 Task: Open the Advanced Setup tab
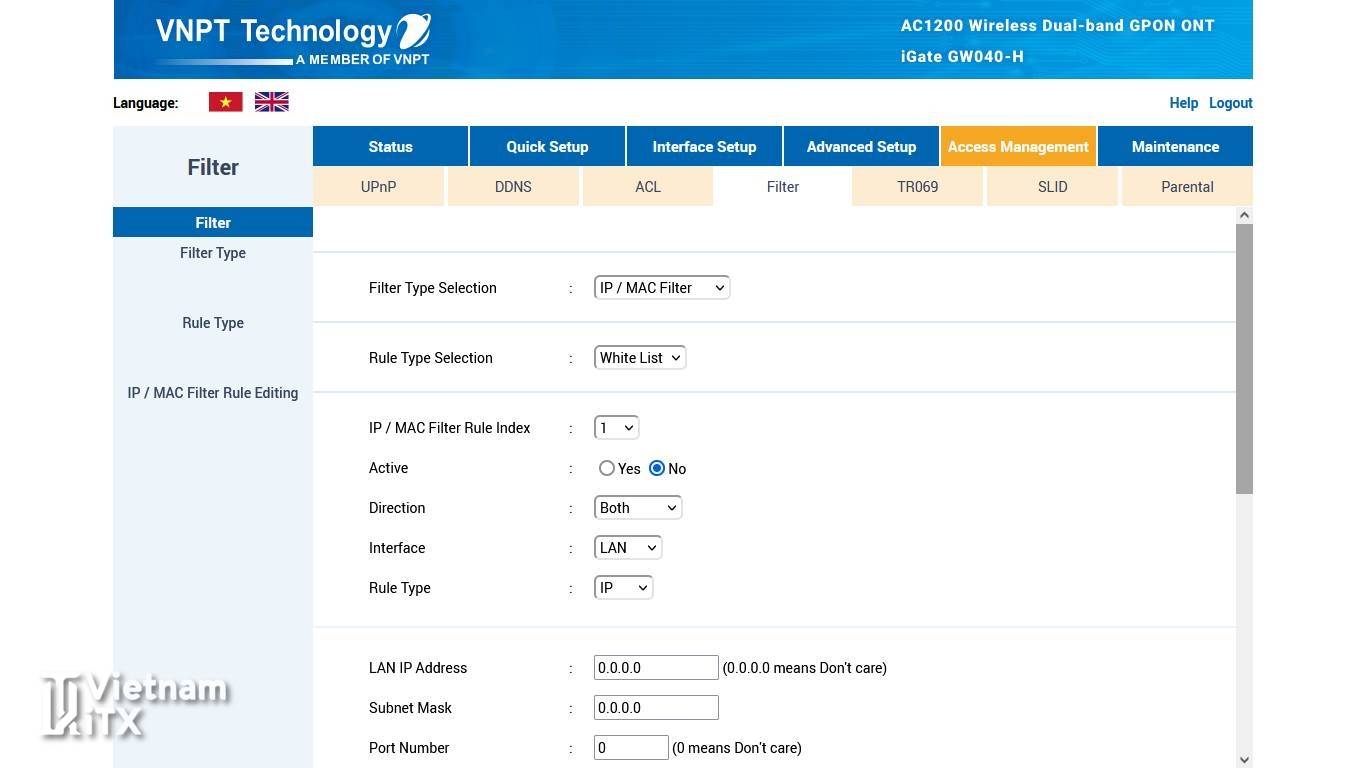pos(861,146)
